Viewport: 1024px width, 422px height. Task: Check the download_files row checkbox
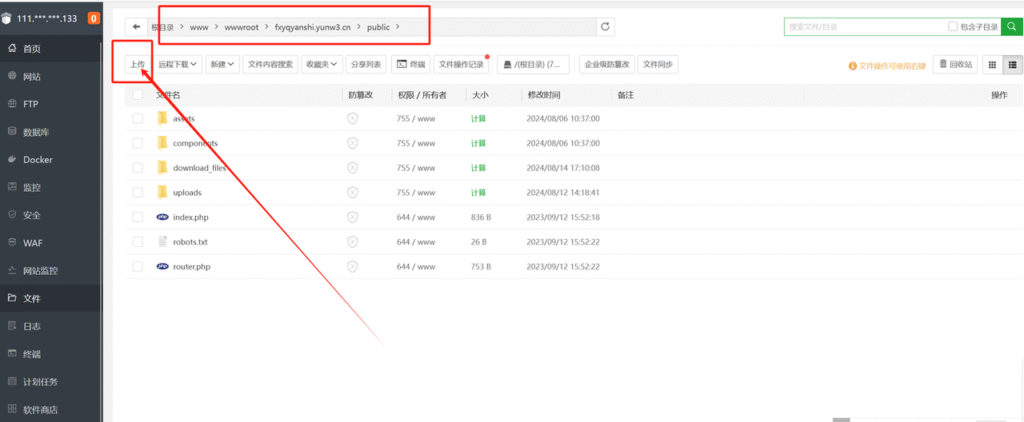pos(137,168)
